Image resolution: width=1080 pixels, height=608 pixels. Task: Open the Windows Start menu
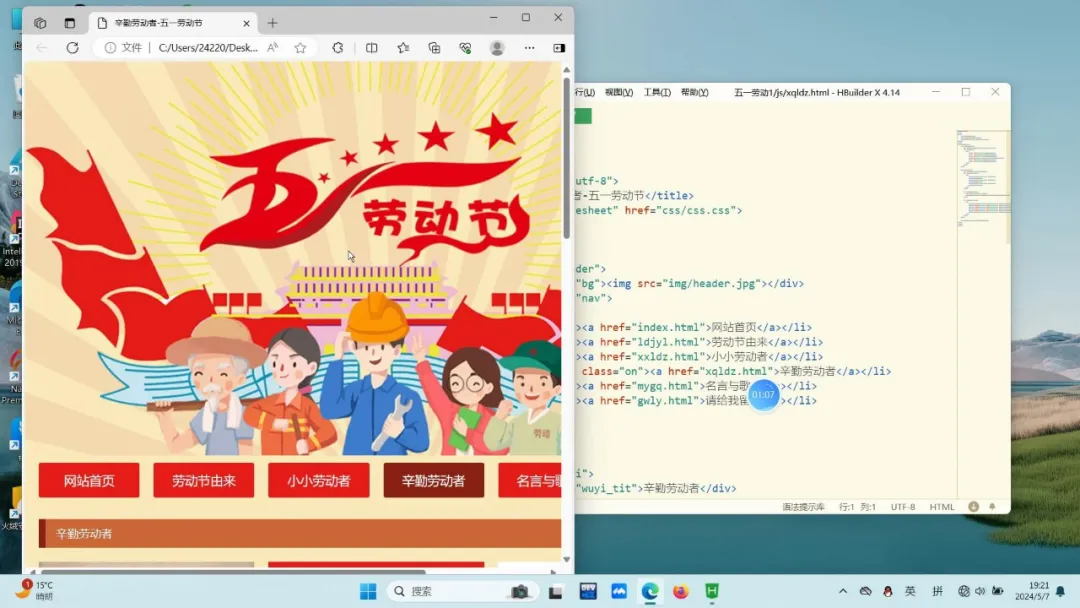point(368,591)
